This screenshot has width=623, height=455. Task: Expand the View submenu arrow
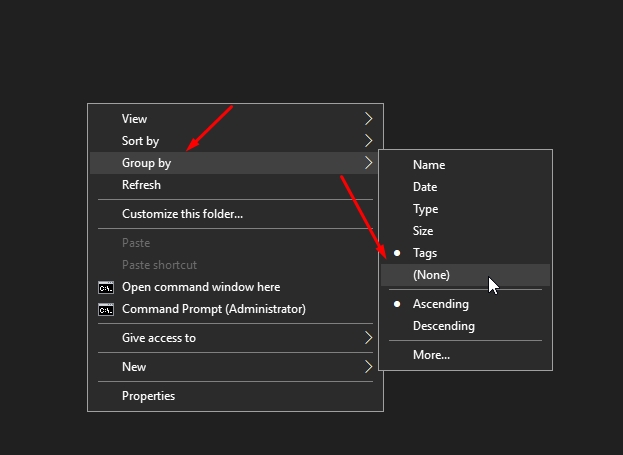(x=369, y=119)
